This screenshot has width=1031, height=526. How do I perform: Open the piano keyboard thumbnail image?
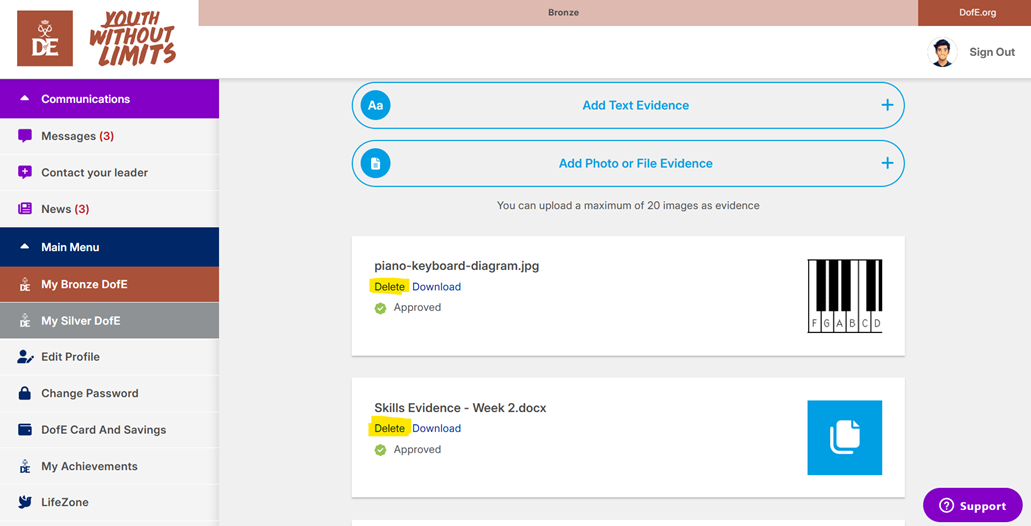845,296
